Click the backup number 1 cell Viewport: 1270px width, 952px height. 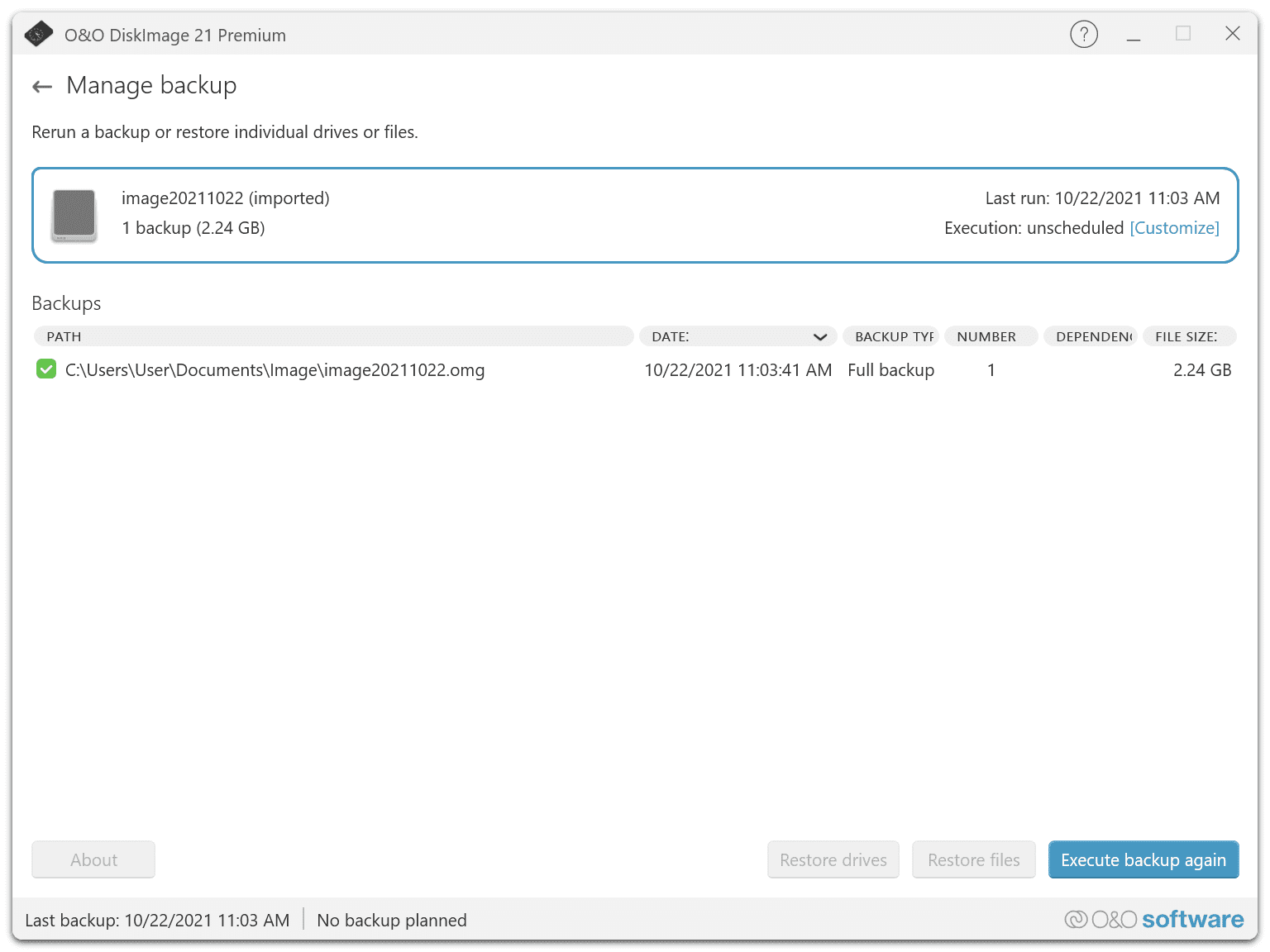point(991,370)
